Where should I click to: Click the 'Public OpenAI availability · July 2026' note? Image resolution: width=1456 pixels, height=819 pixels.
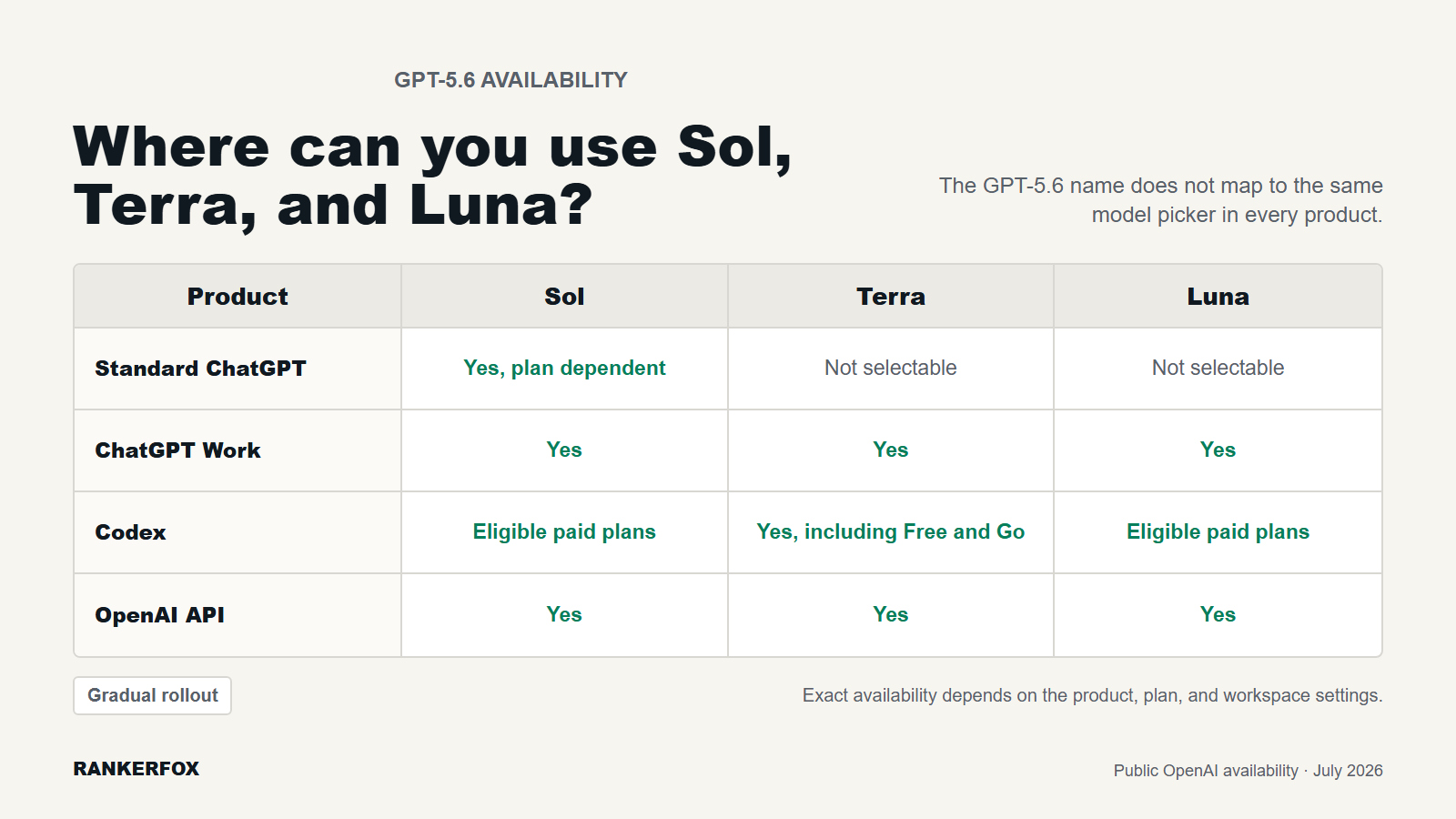(x=1248, y=771)
